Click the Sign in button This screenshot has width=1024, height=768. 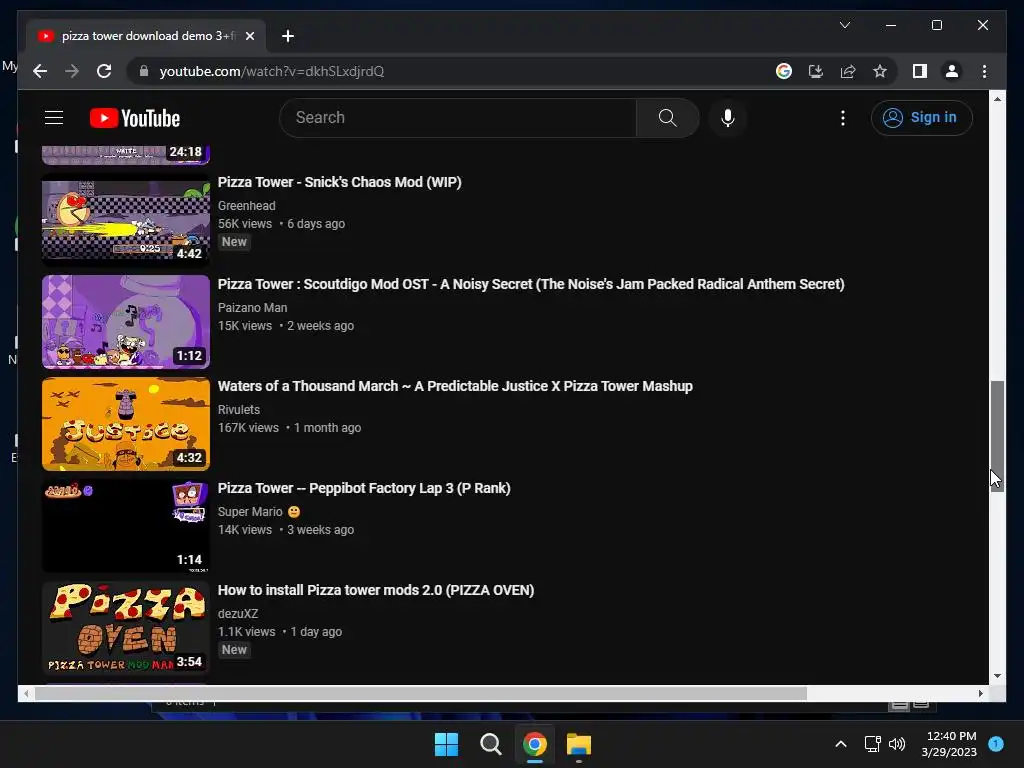[921, 118]
